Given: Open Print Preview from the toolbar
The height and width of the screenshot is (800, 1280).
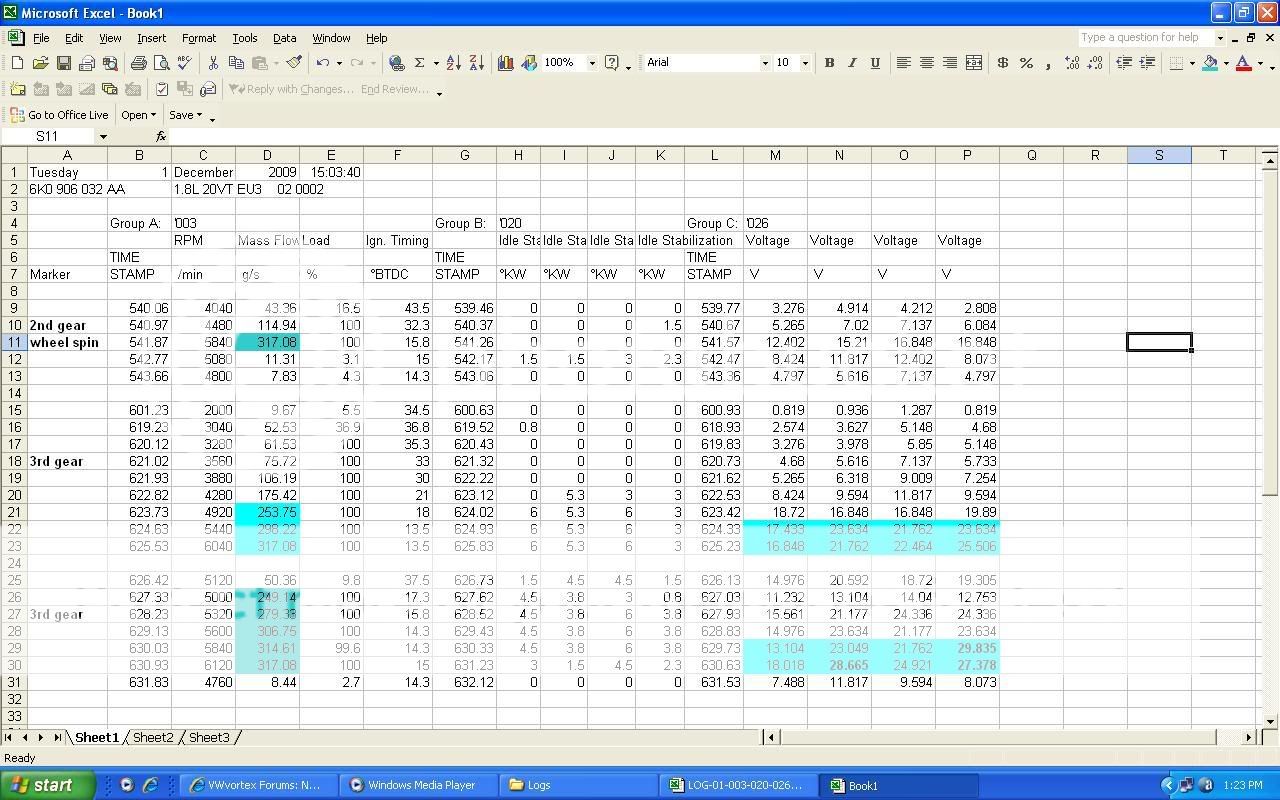Looking at the screenshot, I should click(161, 63).
